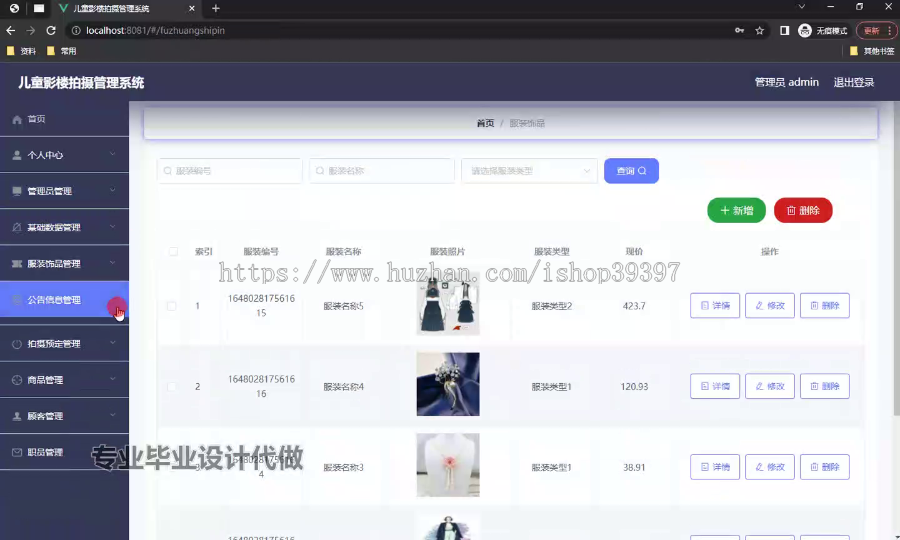Image resolution: width=900 pixels, height=540 pixels.
Task: Toggle the browser side panel icon
Action: [784, 30]
